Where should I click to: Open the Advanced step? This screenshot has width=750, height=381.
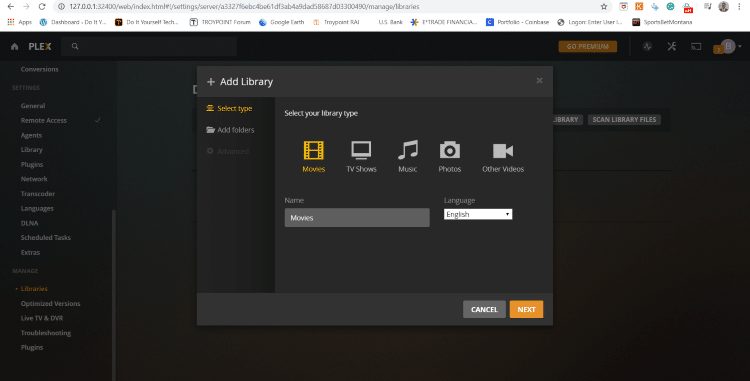pos(228,151)
